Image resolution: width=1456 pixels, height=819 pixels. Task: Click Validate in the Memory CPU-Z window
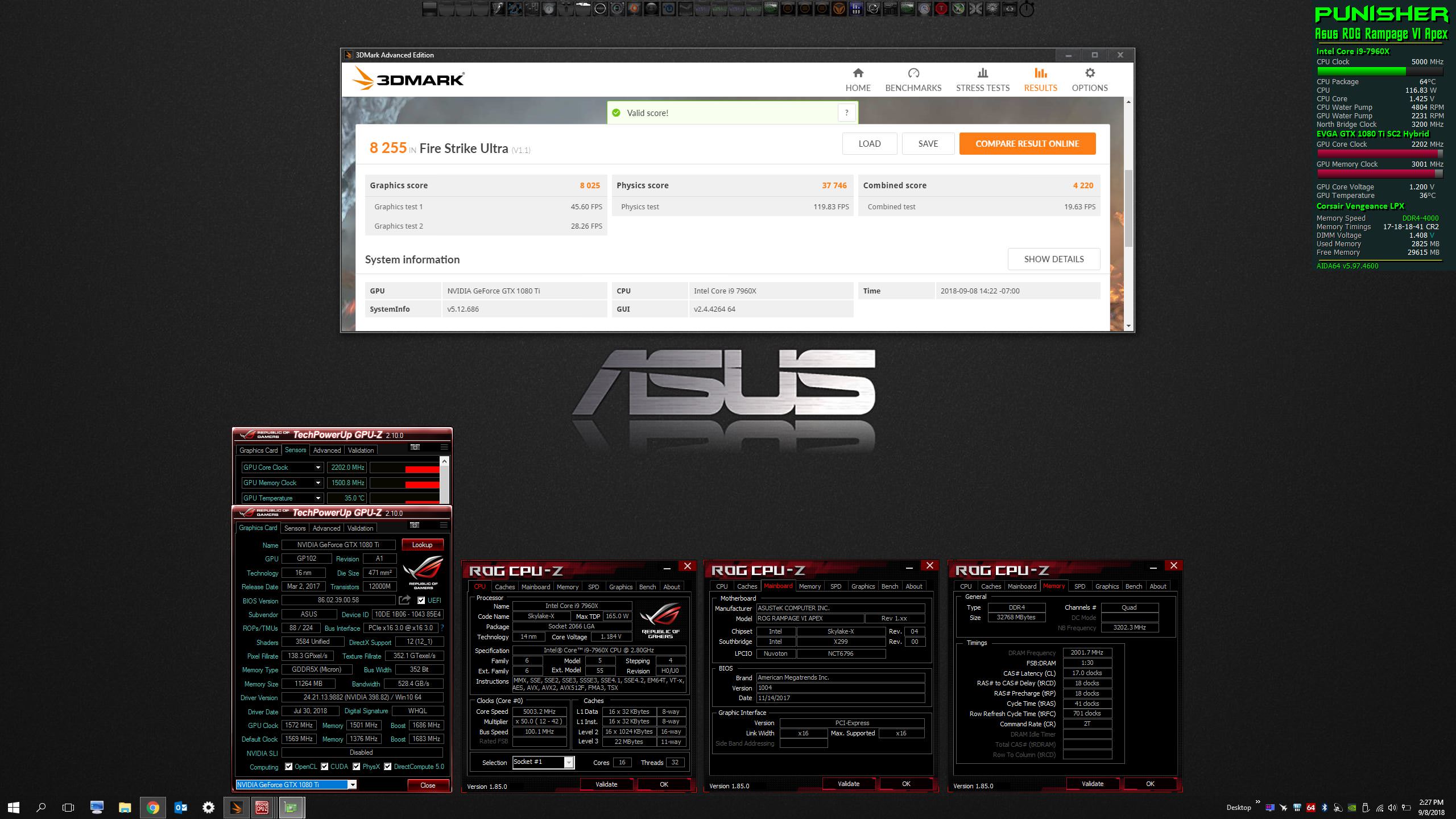[1092, 784]
